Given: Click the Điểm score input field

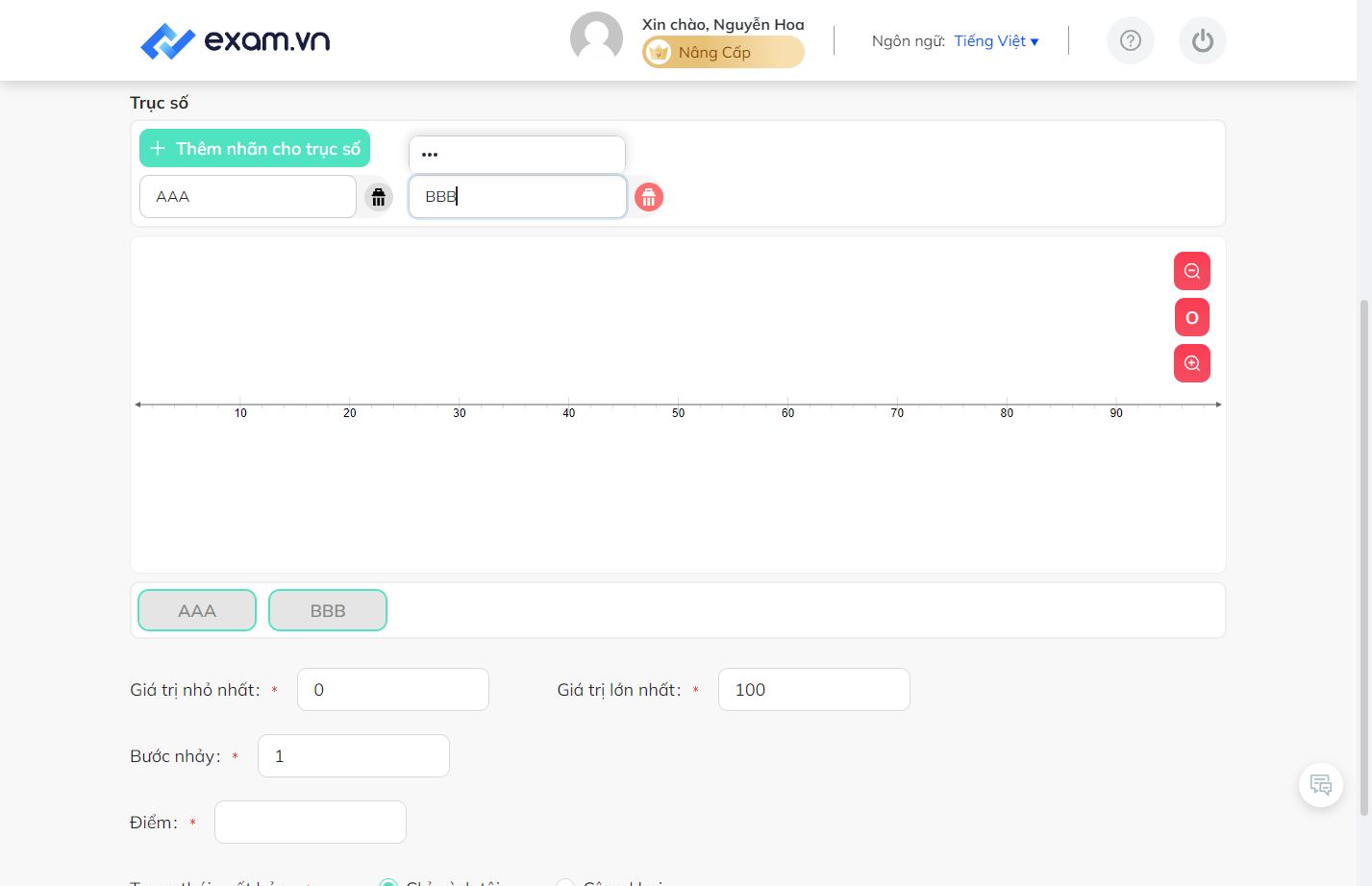Looking at the screenshot, I should 311,822.
